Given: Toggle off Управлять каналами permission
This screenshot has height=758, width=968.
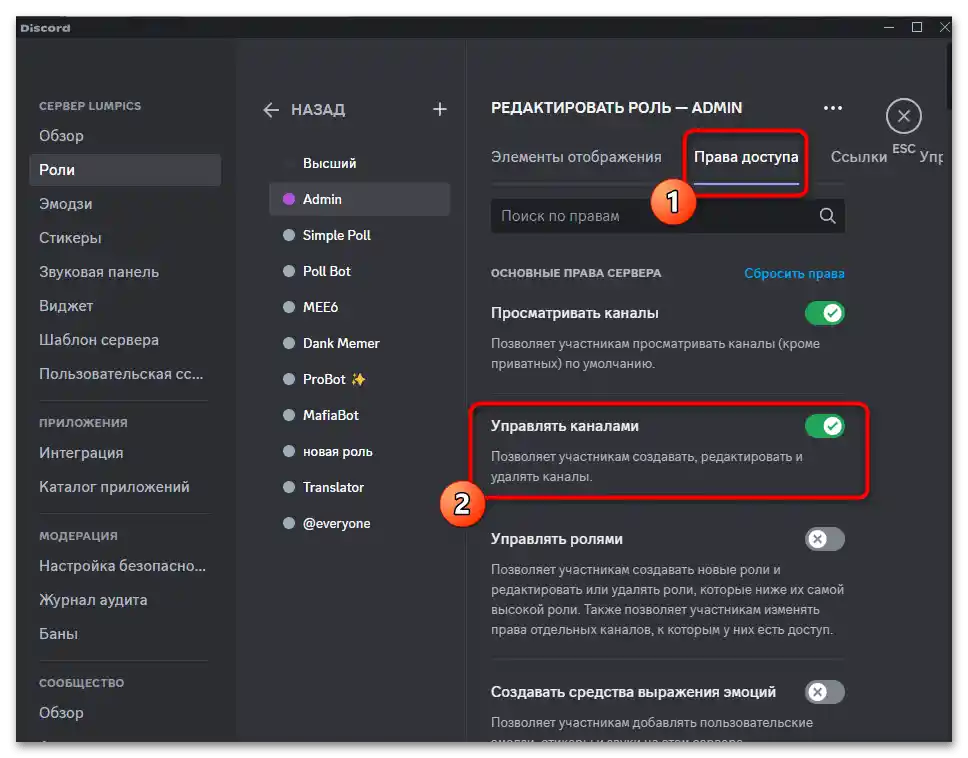Looking at the screenshot, I should (x=825, y=426).
